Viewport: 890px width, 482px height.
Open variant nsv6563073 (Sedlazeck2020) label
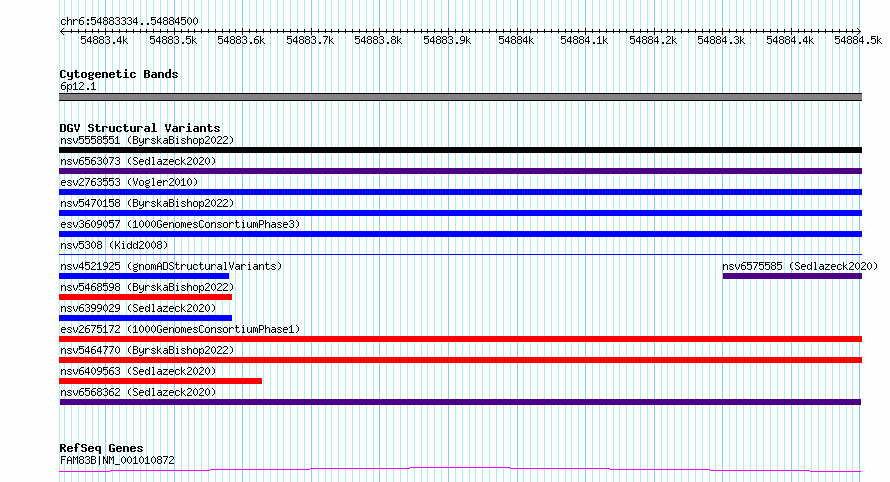(138, 161)
